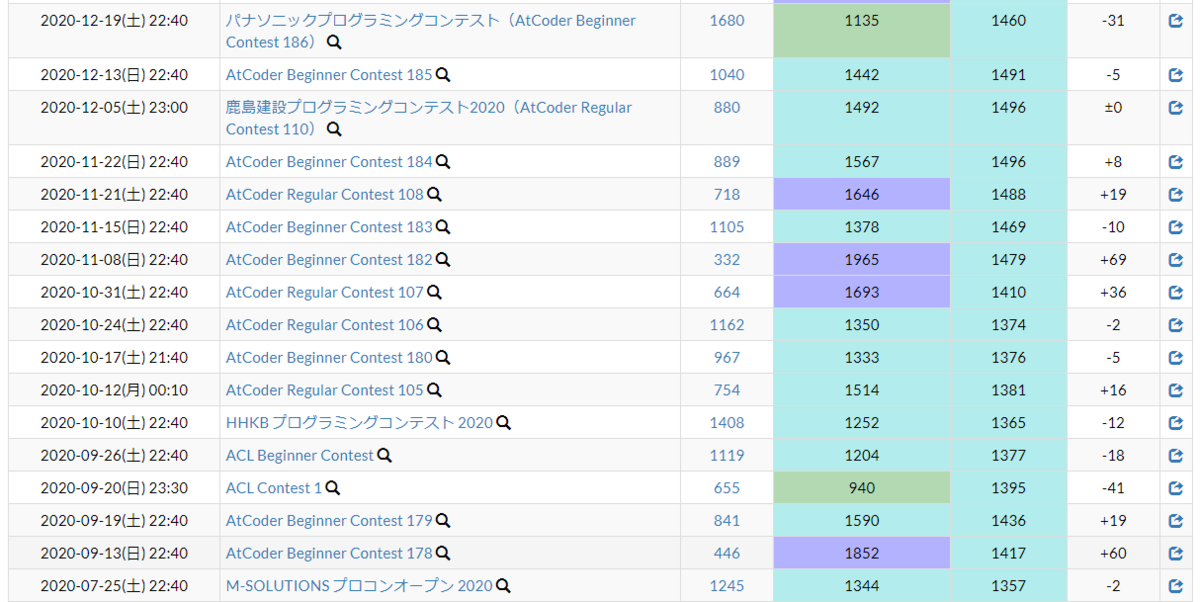
Task: Open AtCoder Beginner Contest 185 link
Action: tap(329, 75)
